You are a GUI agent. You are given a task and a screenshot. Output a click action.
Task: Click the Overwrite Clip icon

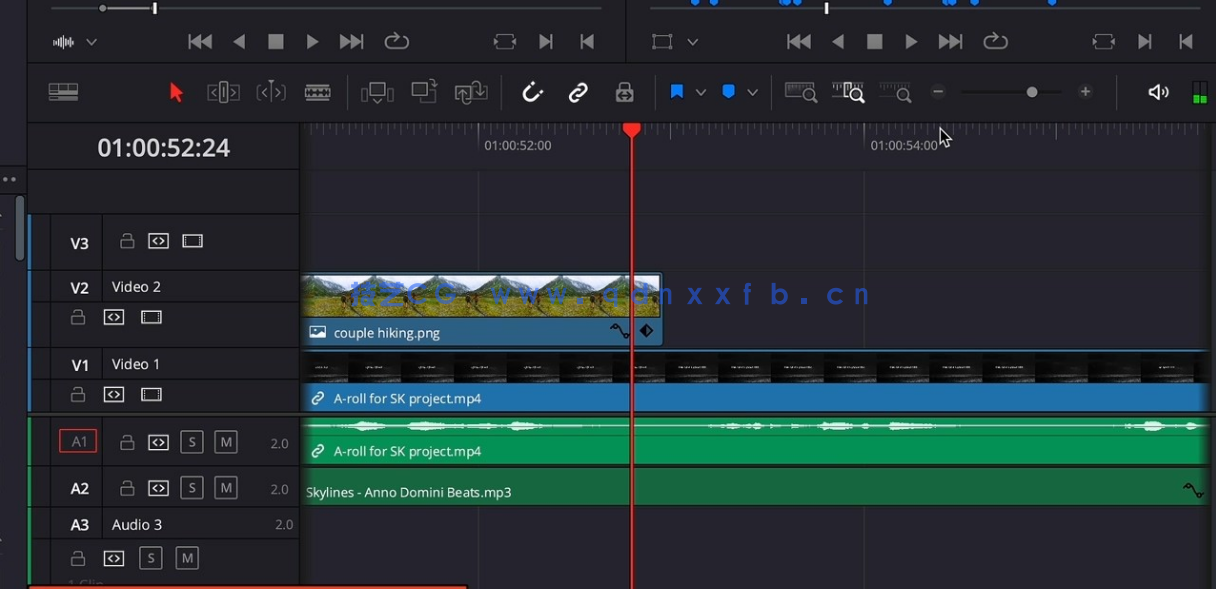coord(423,91)
